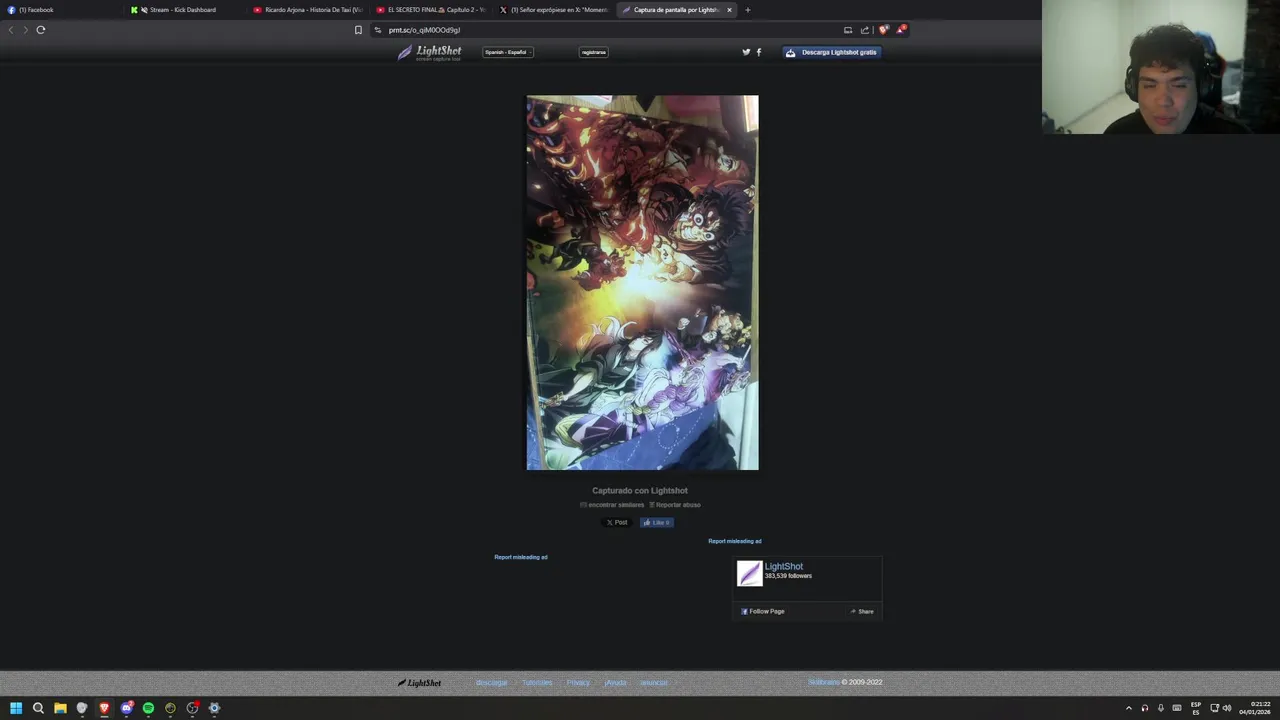
Task: Bookmark this page with the bookmark icon
Action: 358,30
